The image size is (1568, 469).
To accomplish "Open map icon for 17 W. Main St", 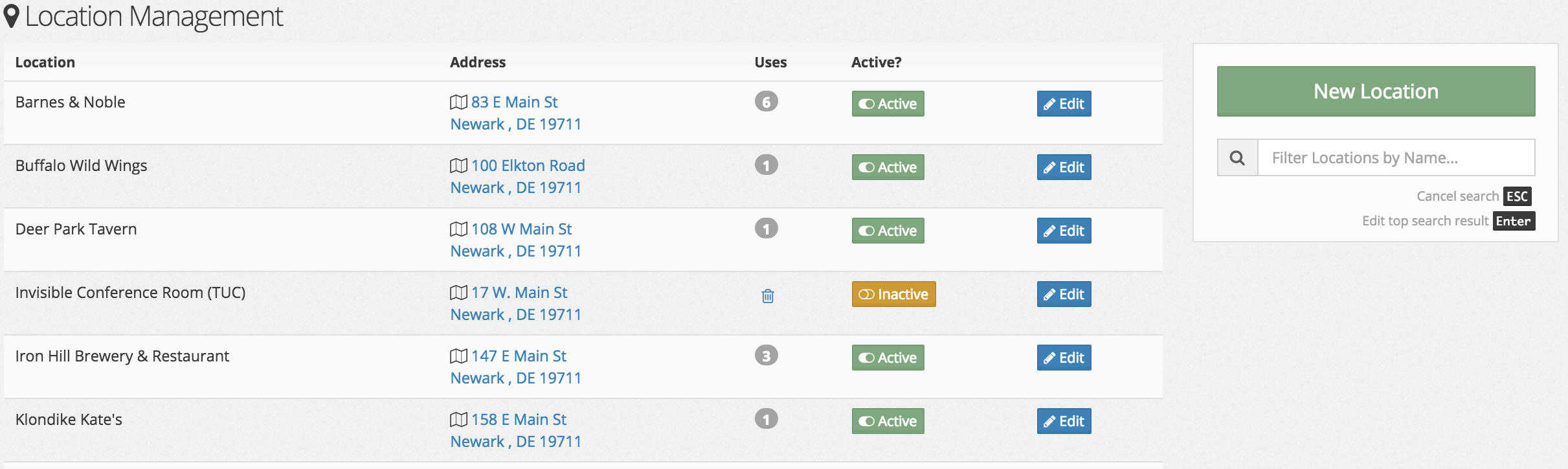I will 458,293.
